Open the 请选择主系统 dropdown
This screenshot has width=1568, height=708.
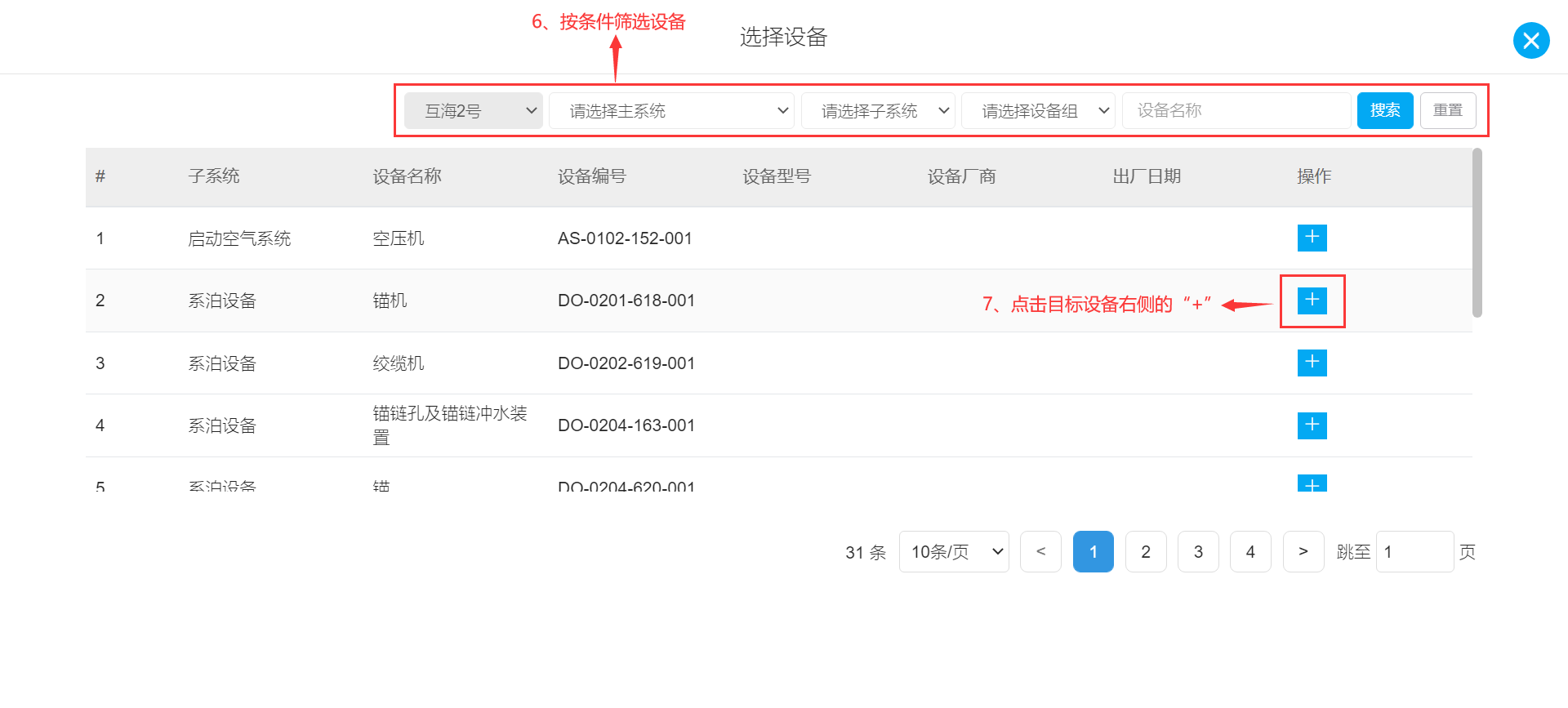click(671, 110)
